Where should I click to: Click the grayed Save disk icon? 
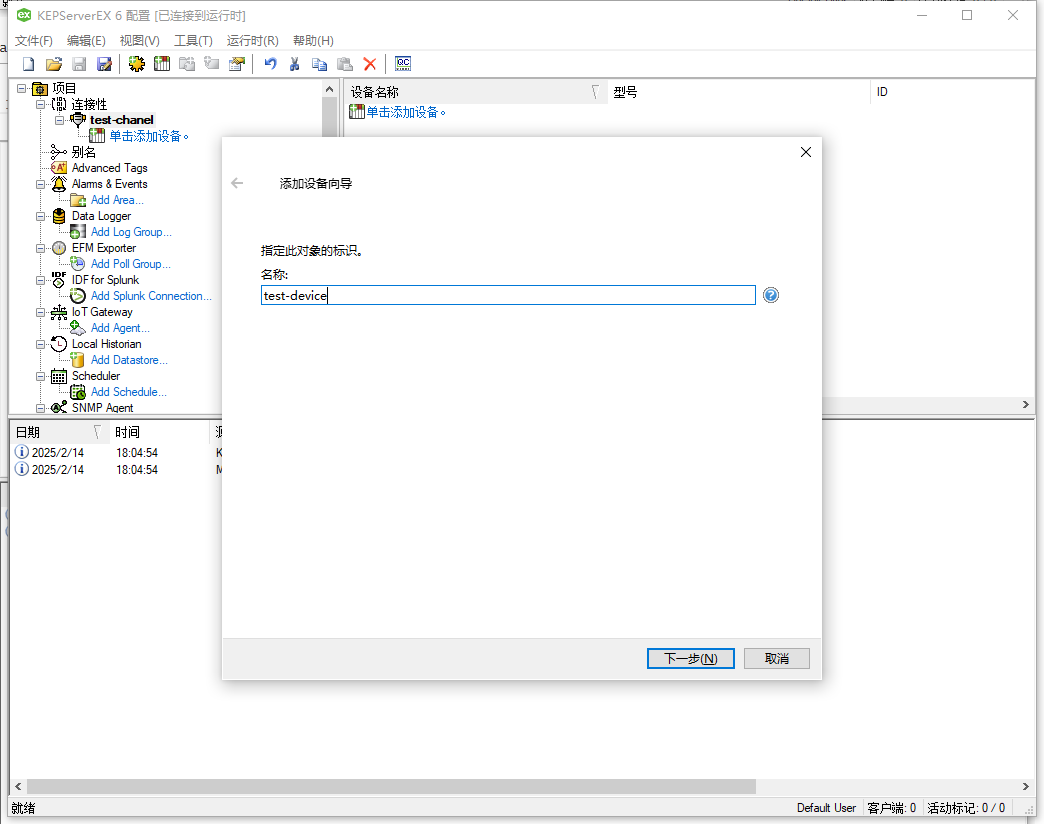coord(79,64)
